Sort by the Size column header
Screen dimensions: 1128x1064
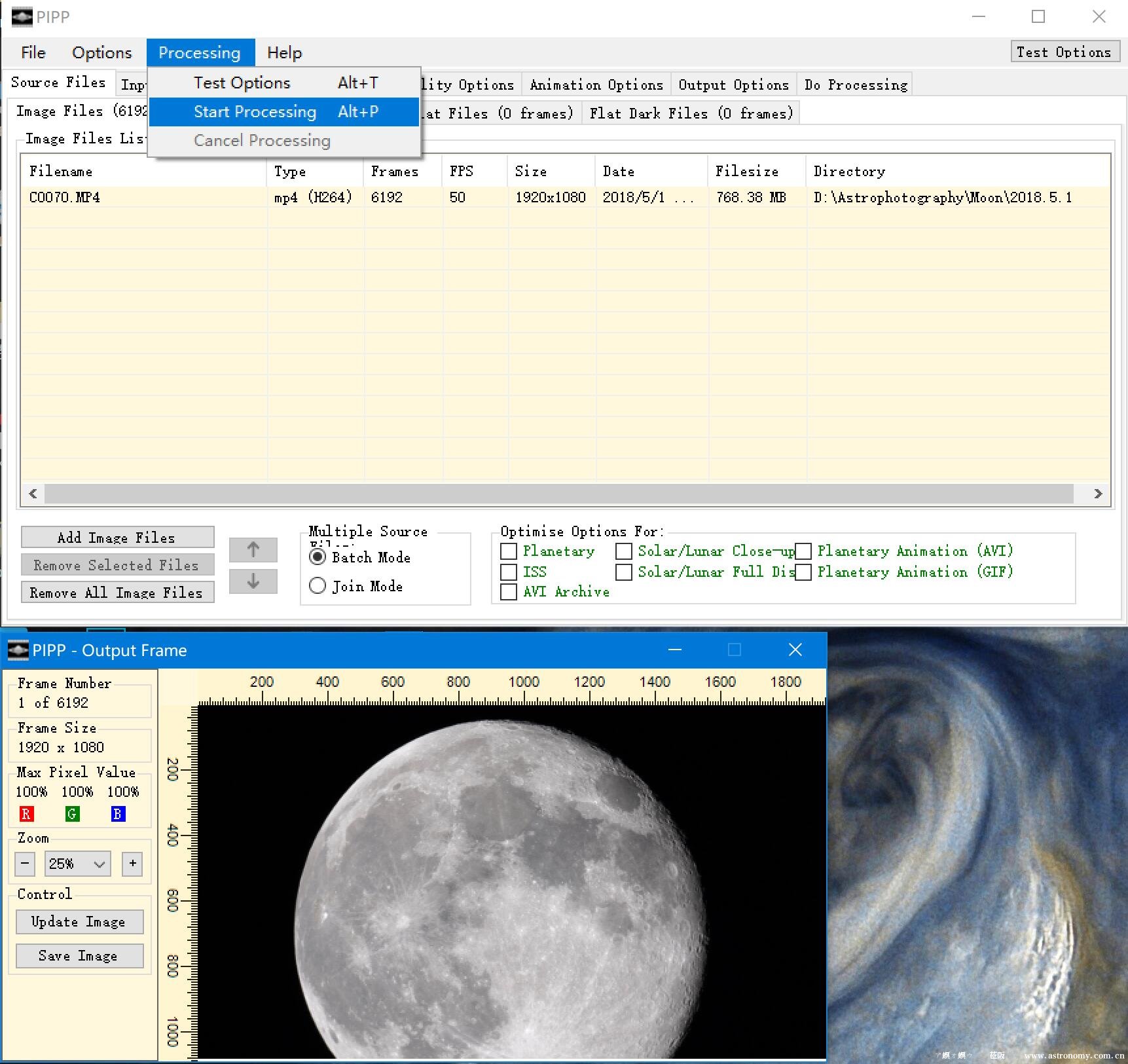[551, 172]
